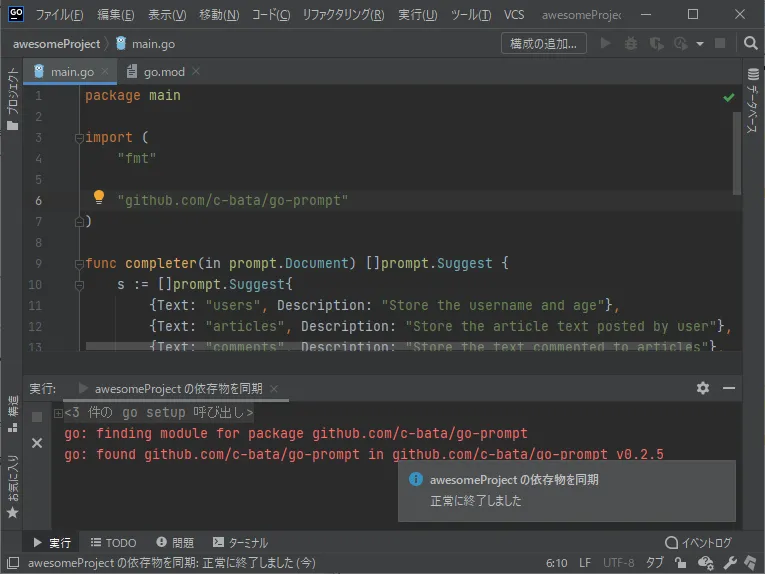Open the 移動(N) menu
Screen dimensions: 765x574
pyautogui.click(x=219, y=15)
